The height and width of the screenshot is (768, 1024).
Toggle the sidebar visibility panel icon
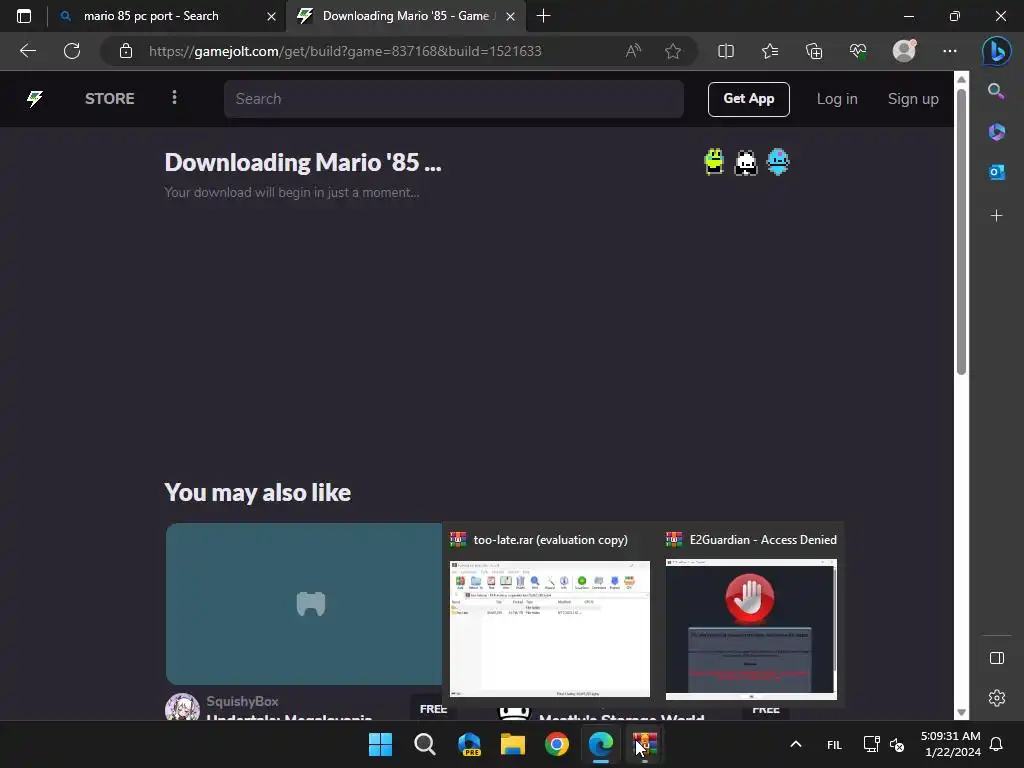point(997,658)
